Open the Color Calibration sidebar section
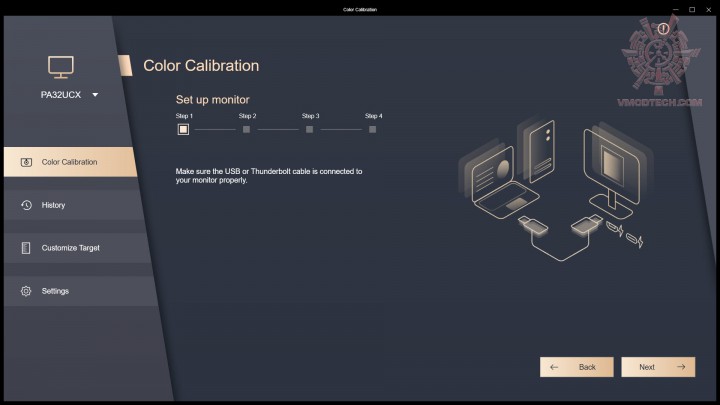The height and width of the screenshot is (405, 720). (x=70, y=162)
